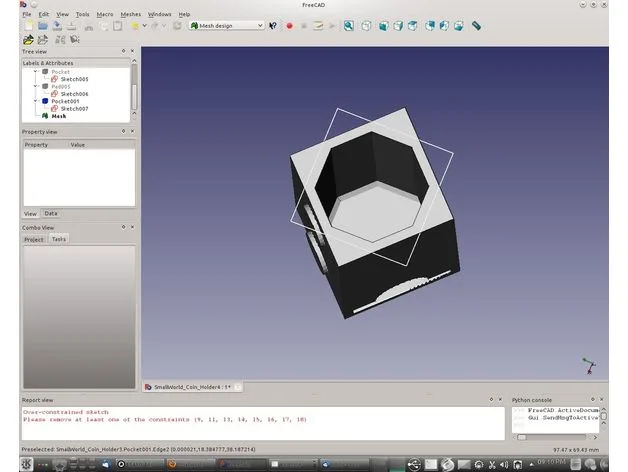Collapse the Pocket tree node

click(36, 71)
